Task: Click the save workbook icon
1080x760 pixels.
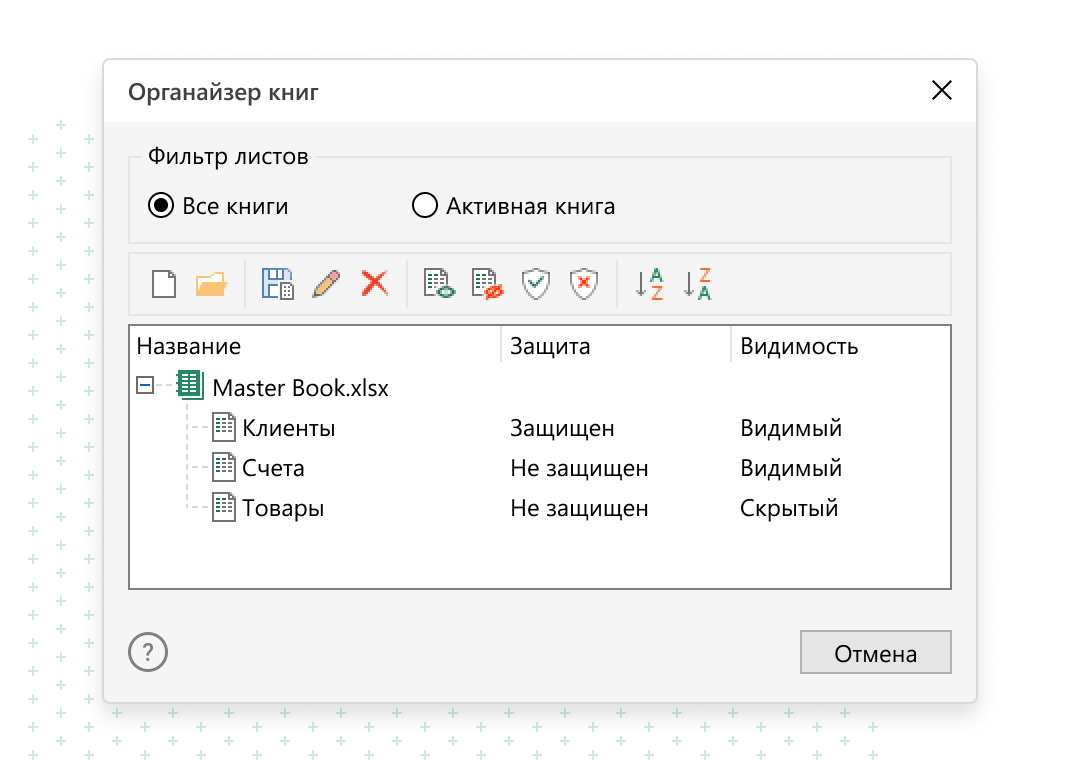Action: tap(277, 284)
